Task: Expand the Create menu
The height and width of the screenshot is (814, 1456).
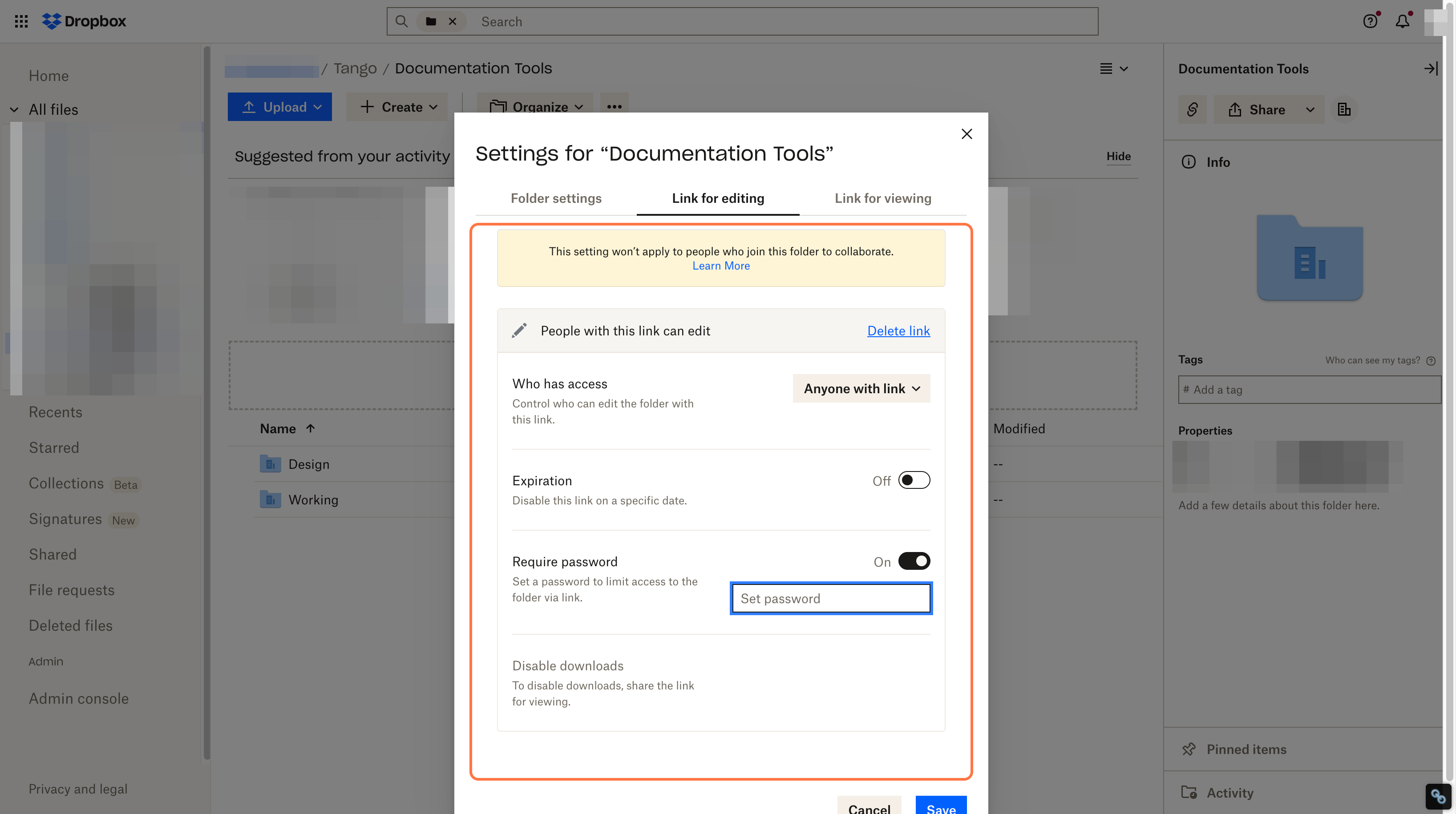Action: click(x=398, y=107)
